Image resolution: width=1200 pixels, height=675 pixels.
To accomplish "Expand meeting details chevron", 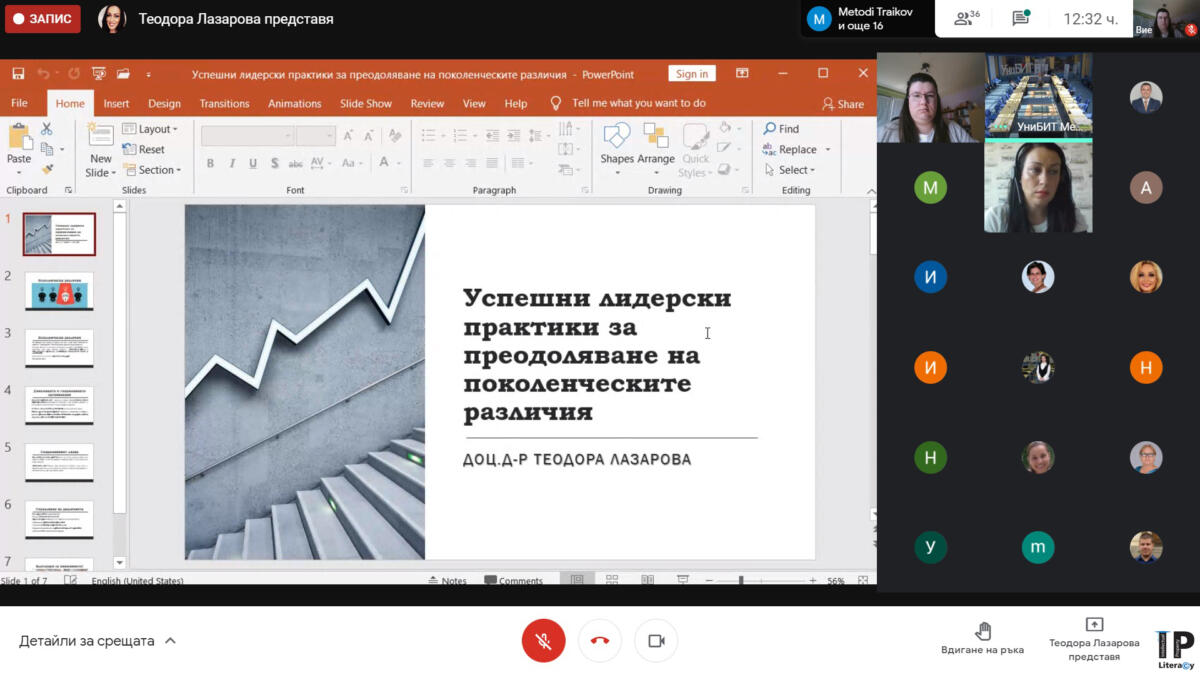I will tap(170, 641).
